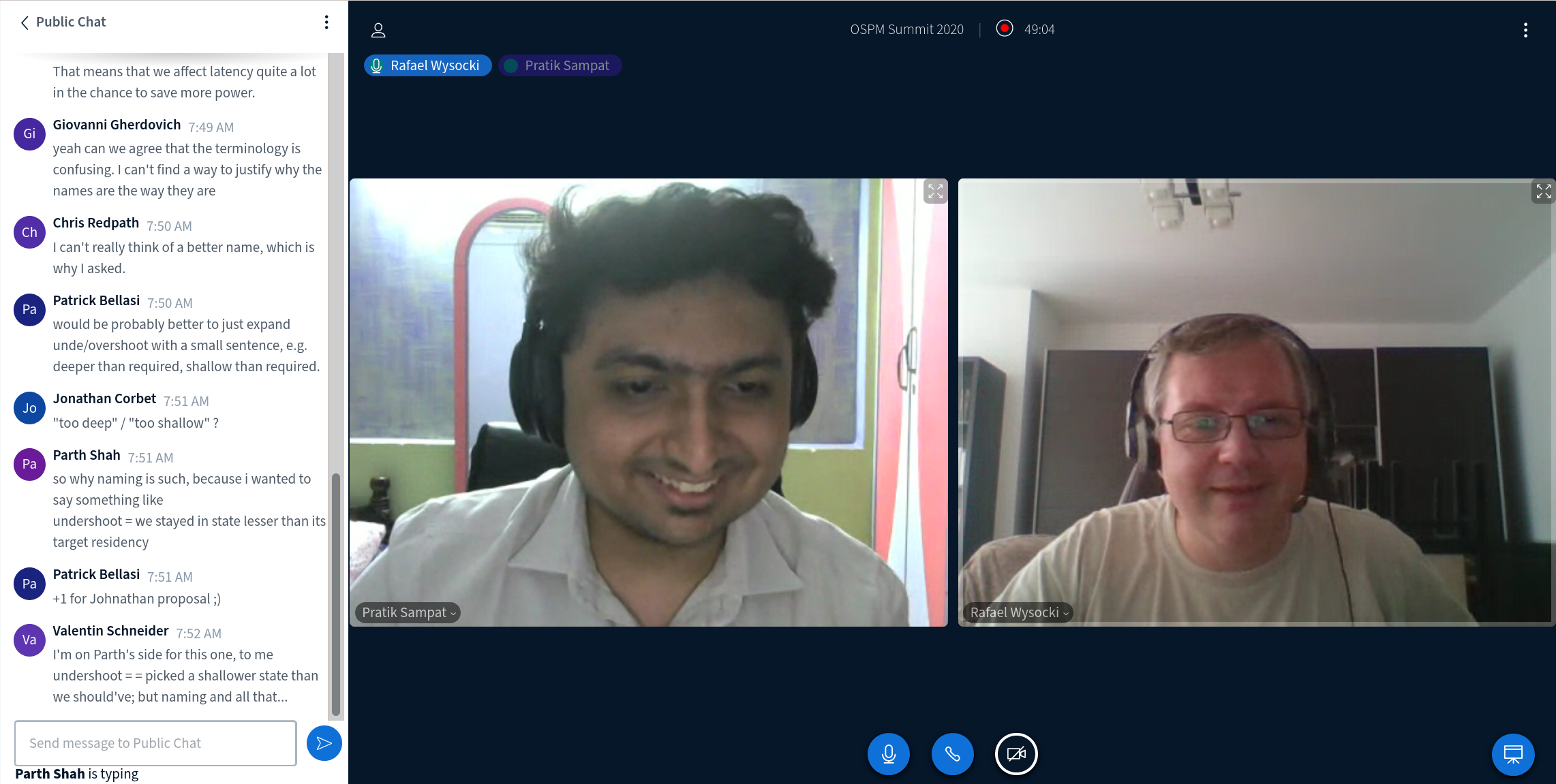Focus the Send message to Public Chat field
This screenshot has width=1556, height=784.
(x=155, y=743)
